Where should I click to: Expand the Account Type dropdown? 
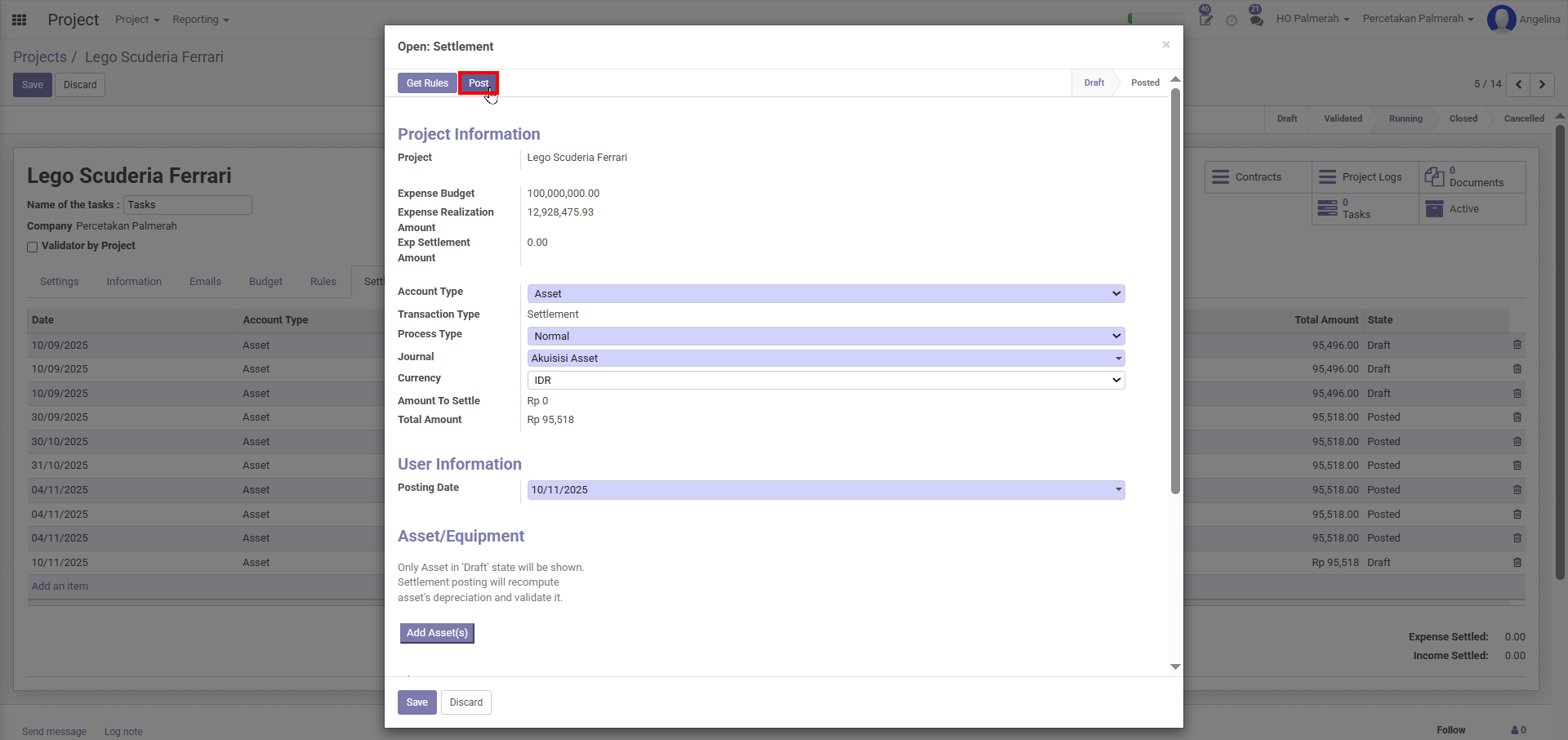click(825, 294)
